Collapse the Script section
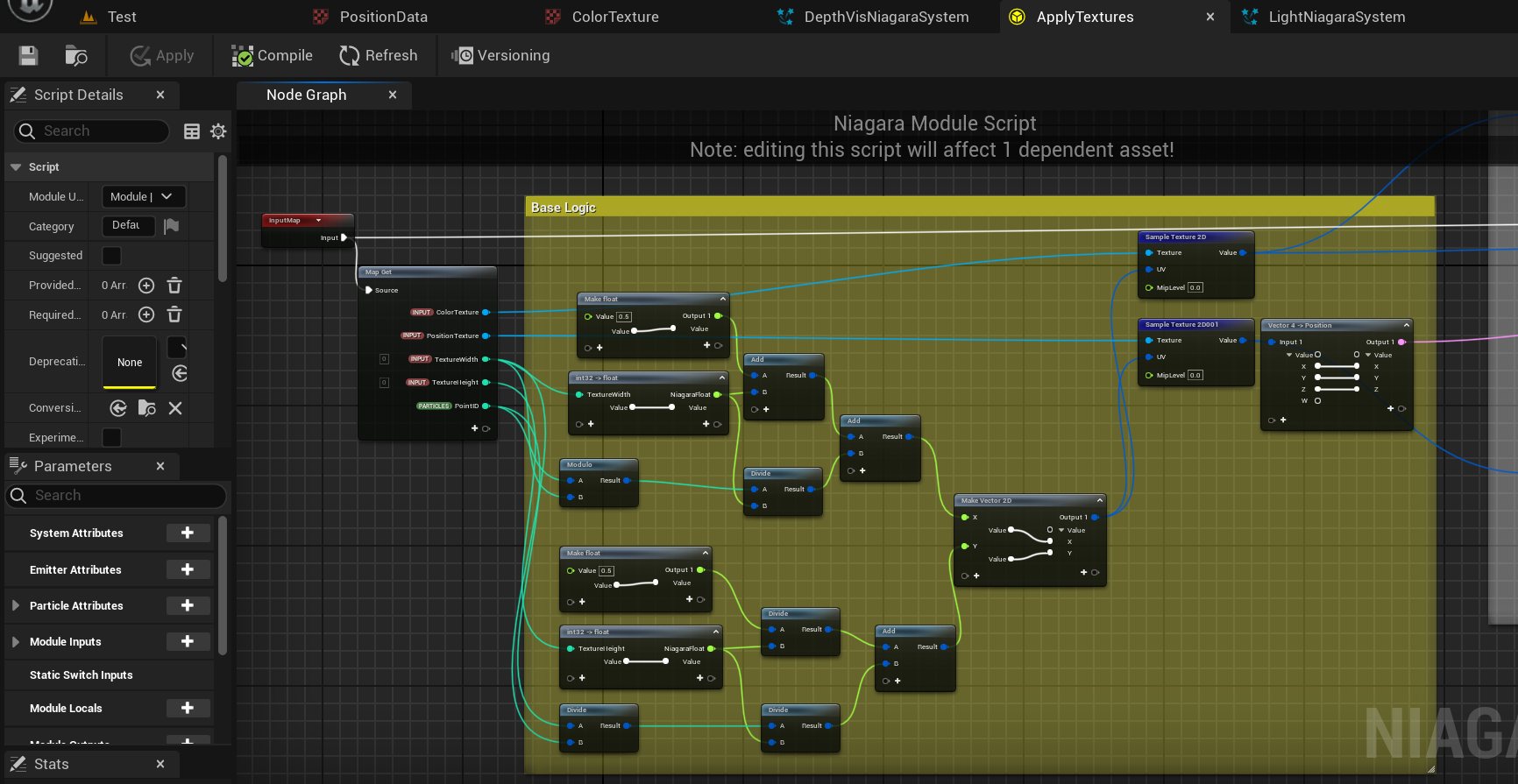 [x=16, y=167]
